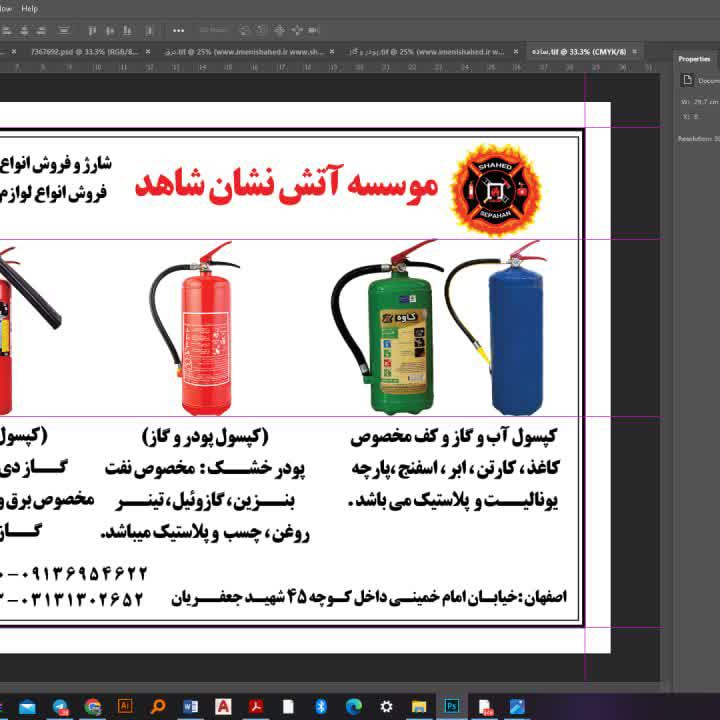Click the green fire extinguisher image
Screen dimensions: 720x720
pyautogui.click(x=387, y=327)
